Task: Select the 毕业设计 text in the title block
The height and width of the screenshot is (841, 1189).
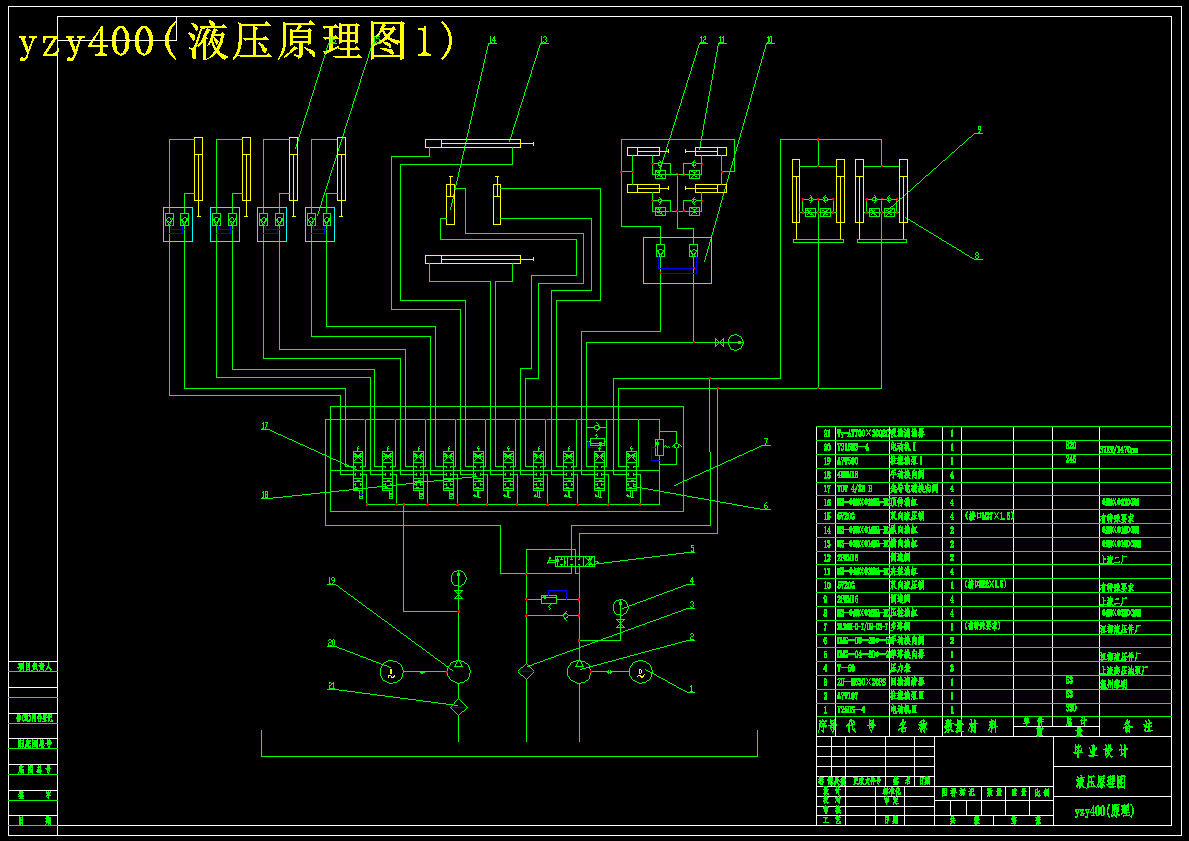Action: 1101,751
